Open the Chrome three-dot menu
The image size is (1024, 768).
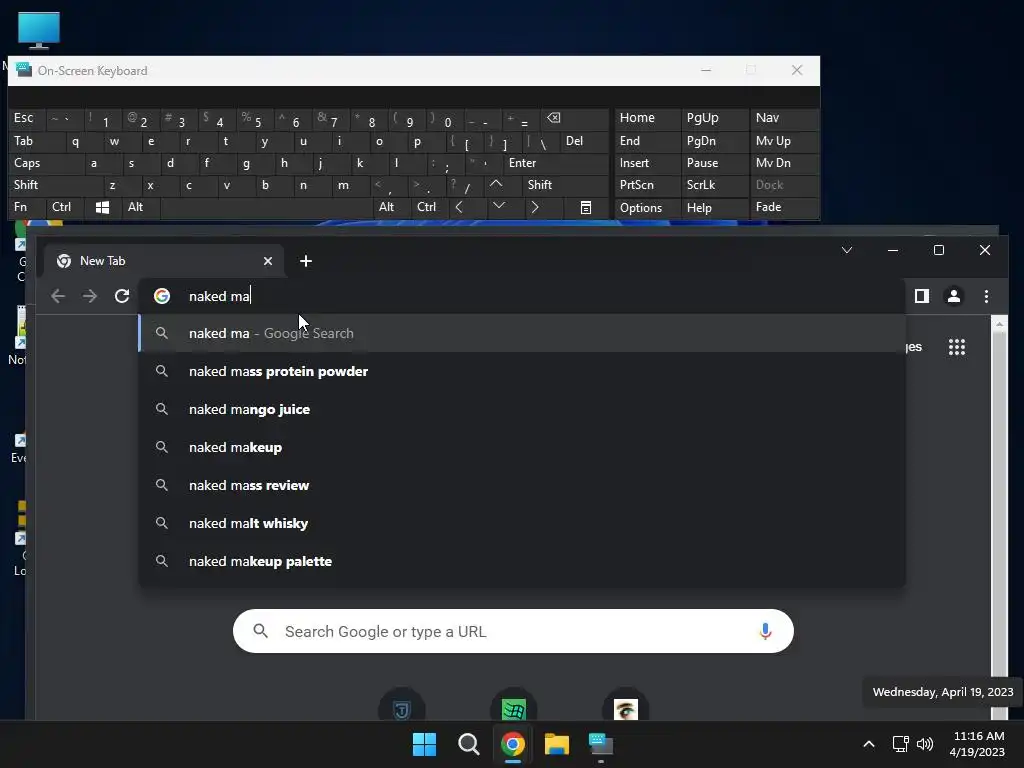tap(986, 296)
